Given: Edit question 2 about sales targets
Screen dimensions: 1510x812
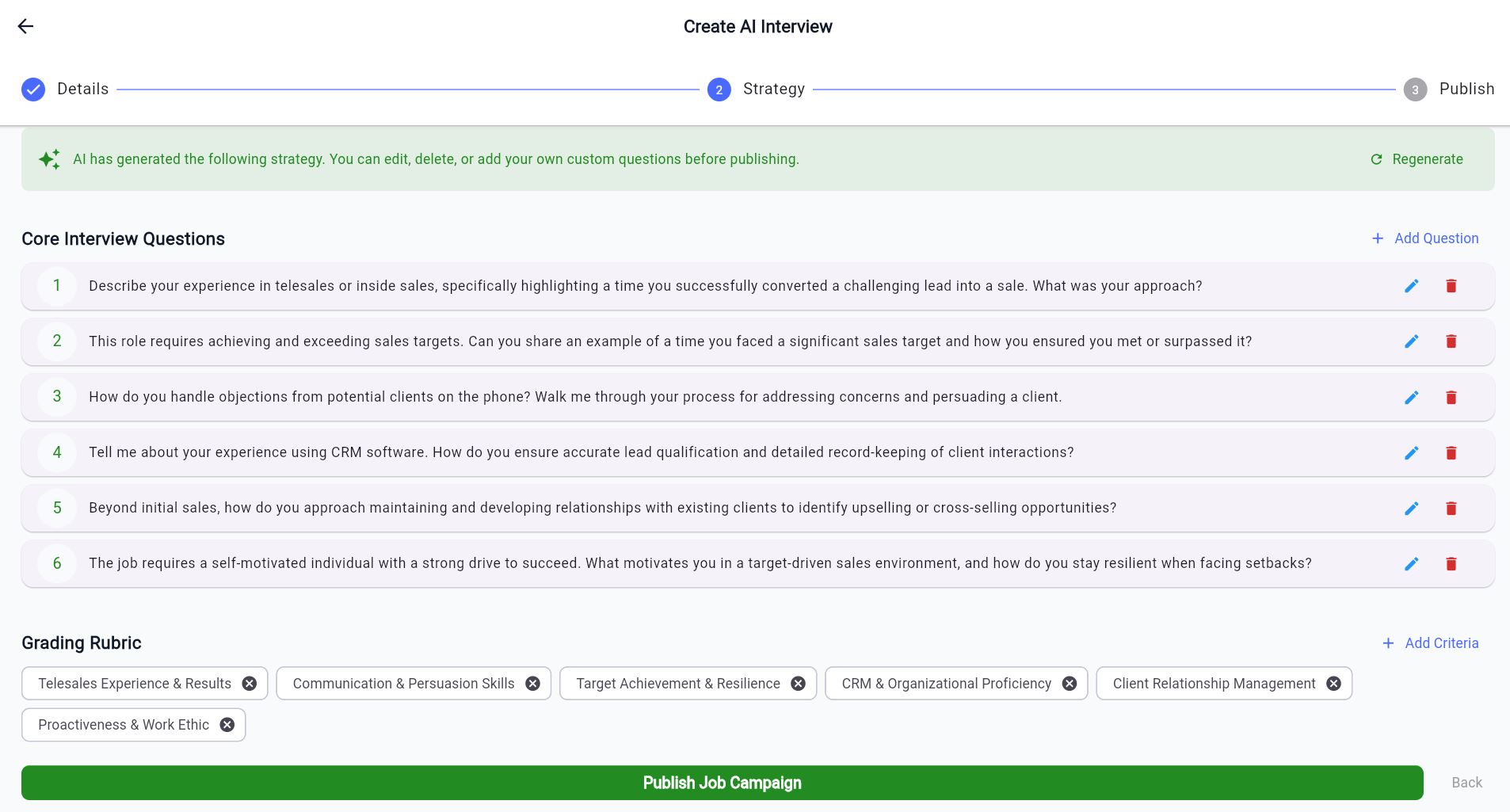Looking at the screenshot, I should click(1411, 341).
